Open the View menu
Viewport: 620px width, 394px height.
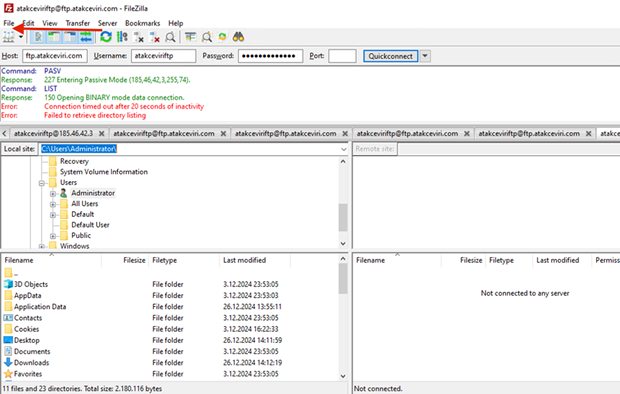[x=50, y=23]
